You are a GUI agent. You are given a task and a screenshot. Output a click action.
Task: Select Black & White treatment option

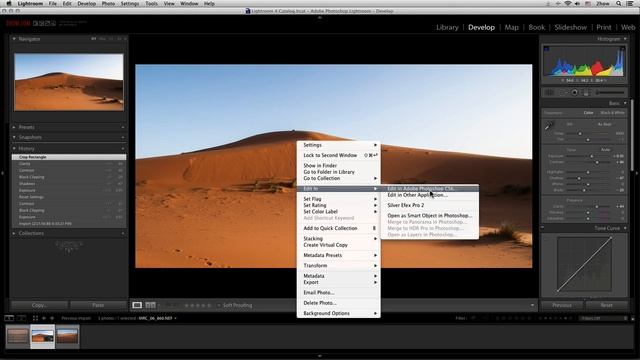[x=613, y=113]
